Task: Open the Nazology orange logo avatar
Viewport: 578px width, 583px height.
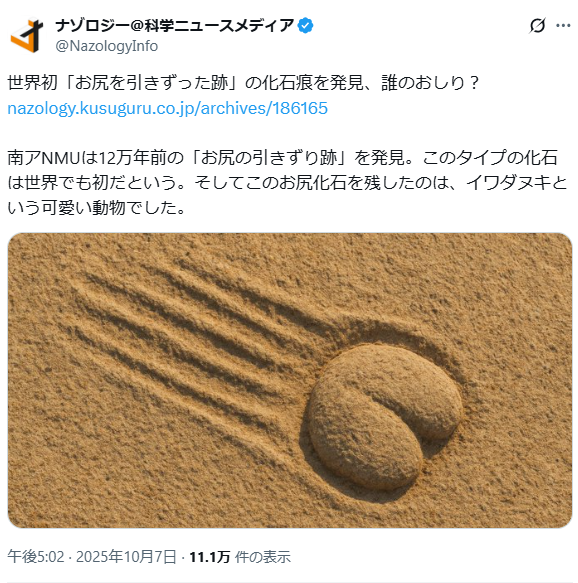Action: tap(26, 36)
